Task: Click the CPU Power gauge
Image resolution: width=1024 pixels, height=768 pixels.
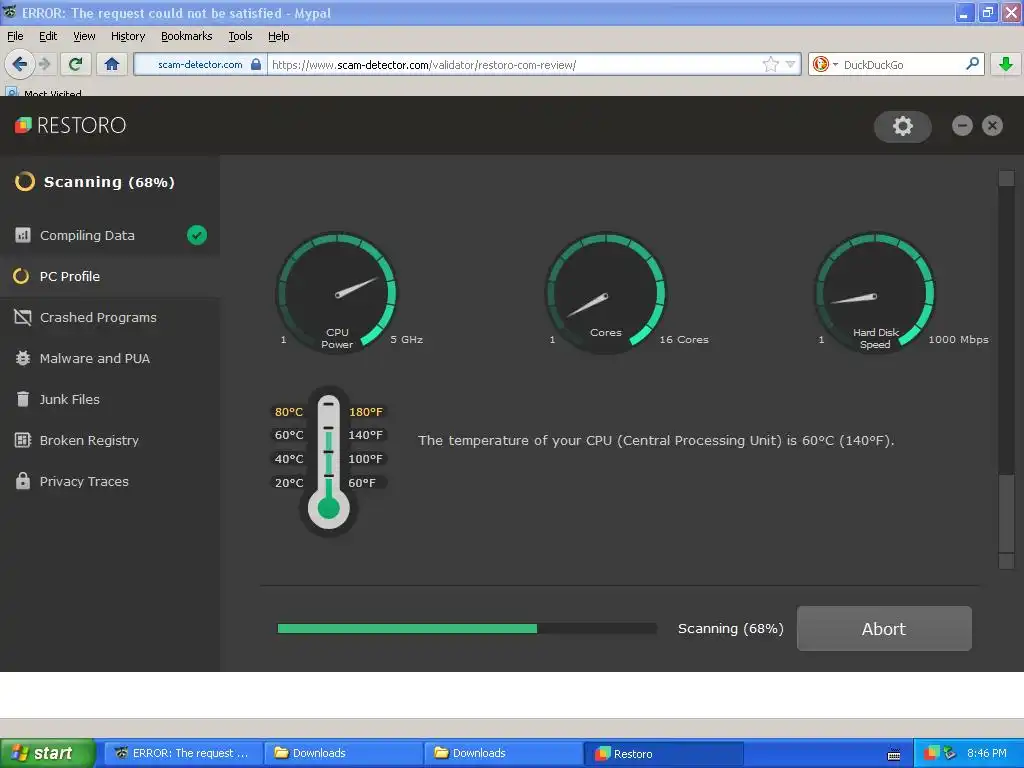Action: point(337,293)
